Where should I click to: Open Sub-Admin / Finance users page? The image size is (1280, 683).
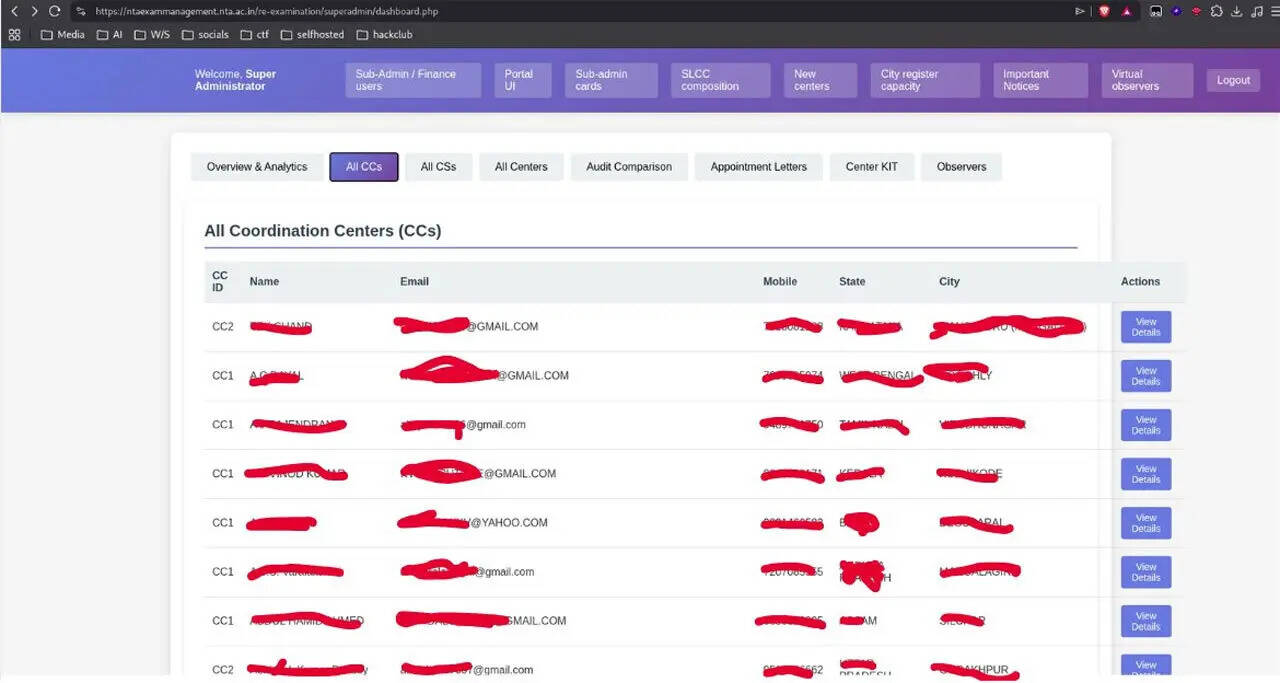tap(413, 80)
